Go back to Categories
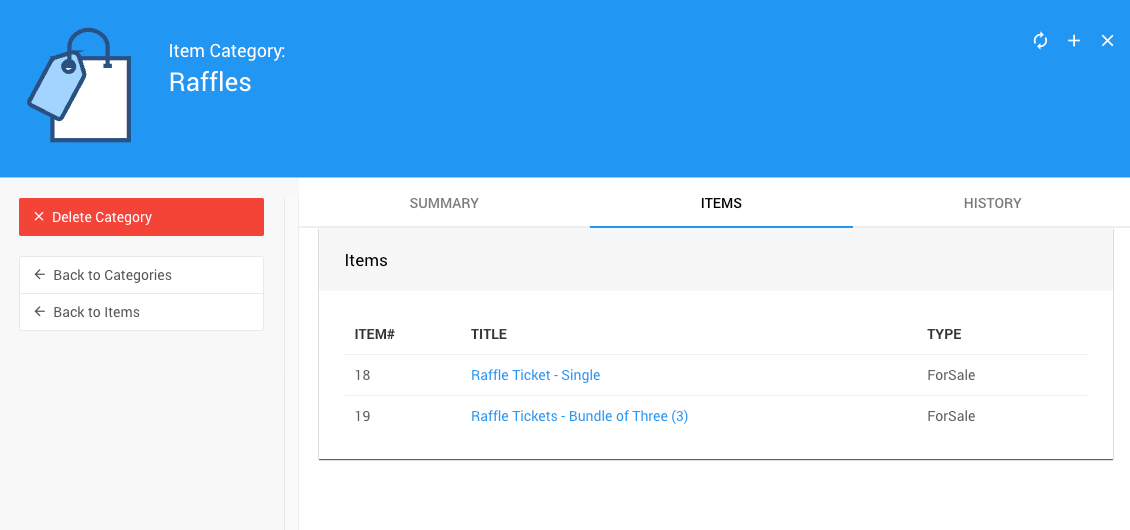 (x=141, y=275)
